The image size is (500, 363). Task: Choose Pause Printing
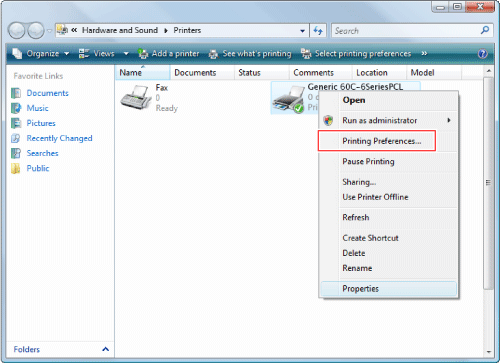coord(388,161)
